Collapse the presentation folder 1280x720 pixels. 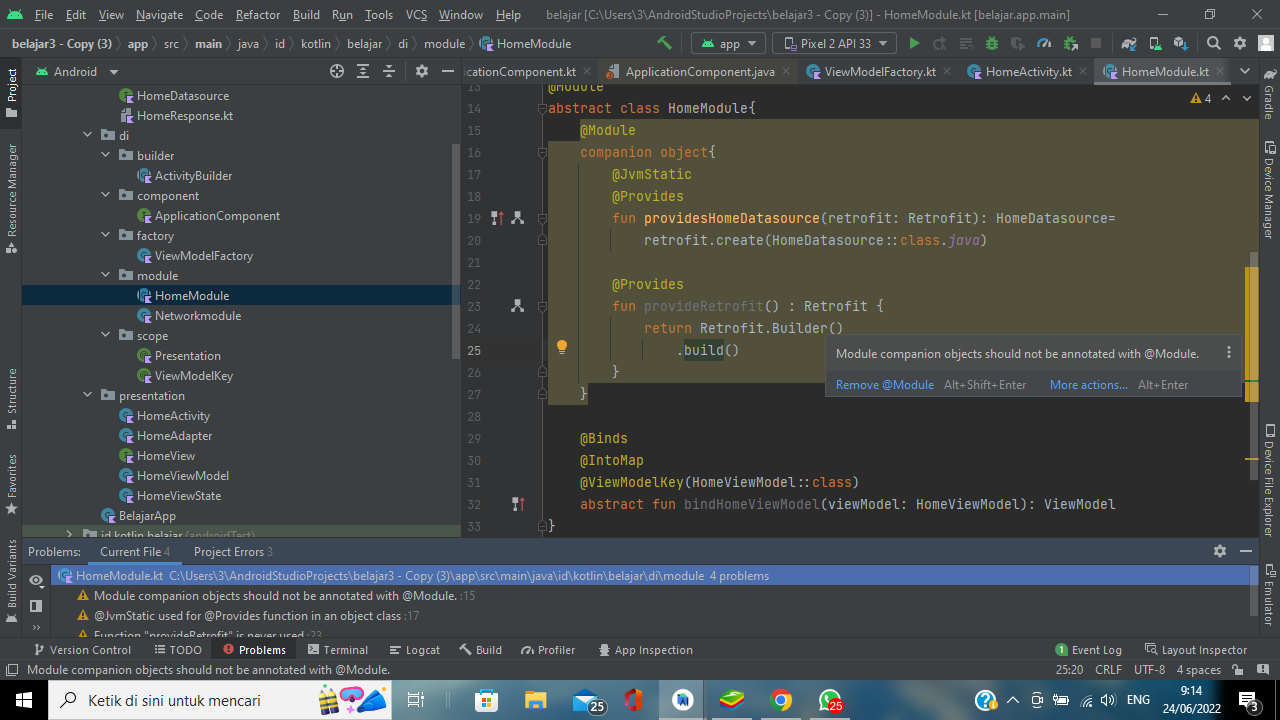tap(88, 395)
